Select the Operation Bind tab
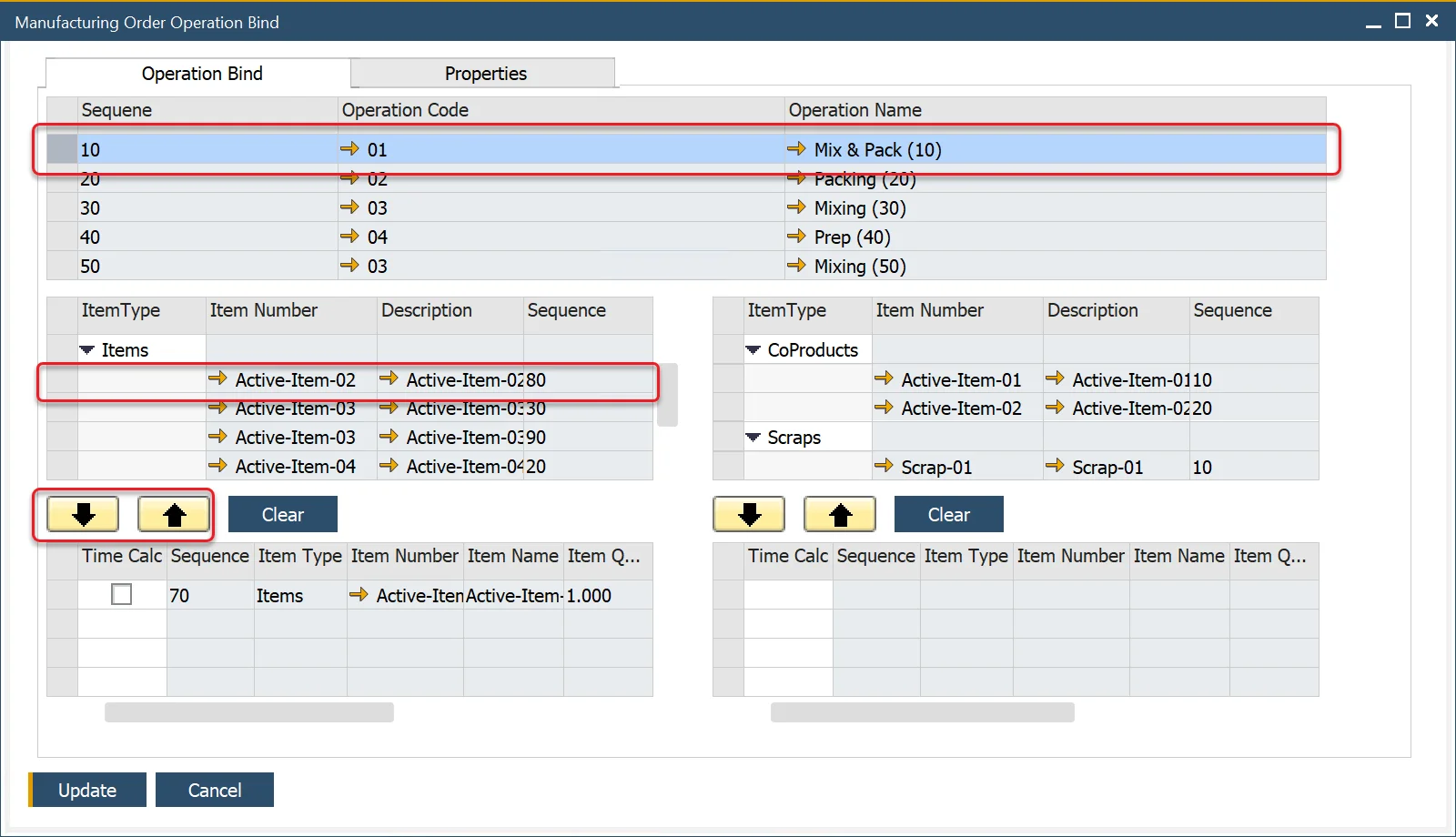The width and height of the screenshot is (1456, 837). tap(201, 73)
